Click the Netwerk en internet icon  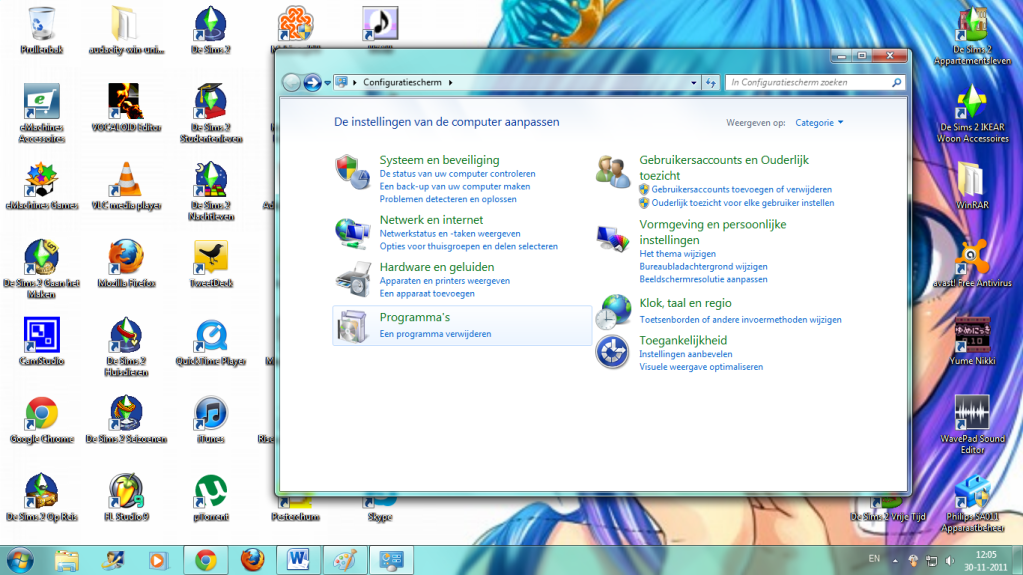click(x=352, y=232)
